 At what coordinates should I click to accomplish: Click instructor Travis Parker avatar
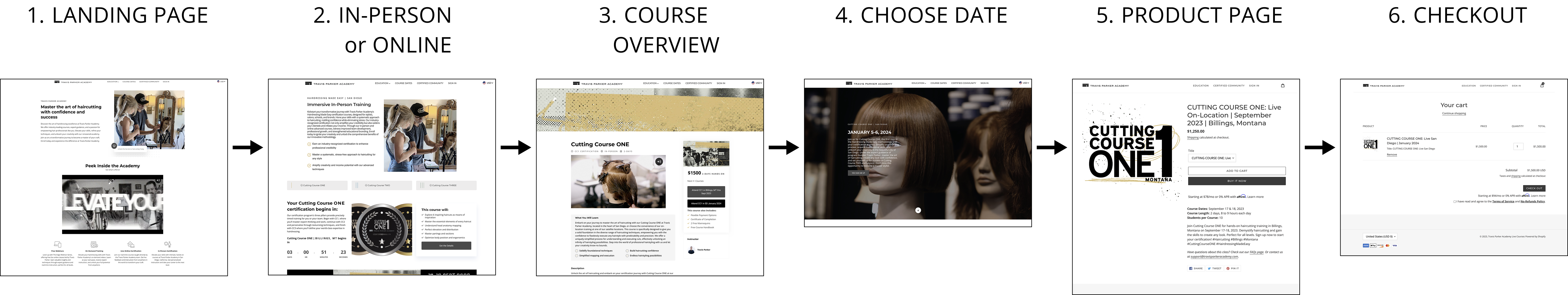691,250
